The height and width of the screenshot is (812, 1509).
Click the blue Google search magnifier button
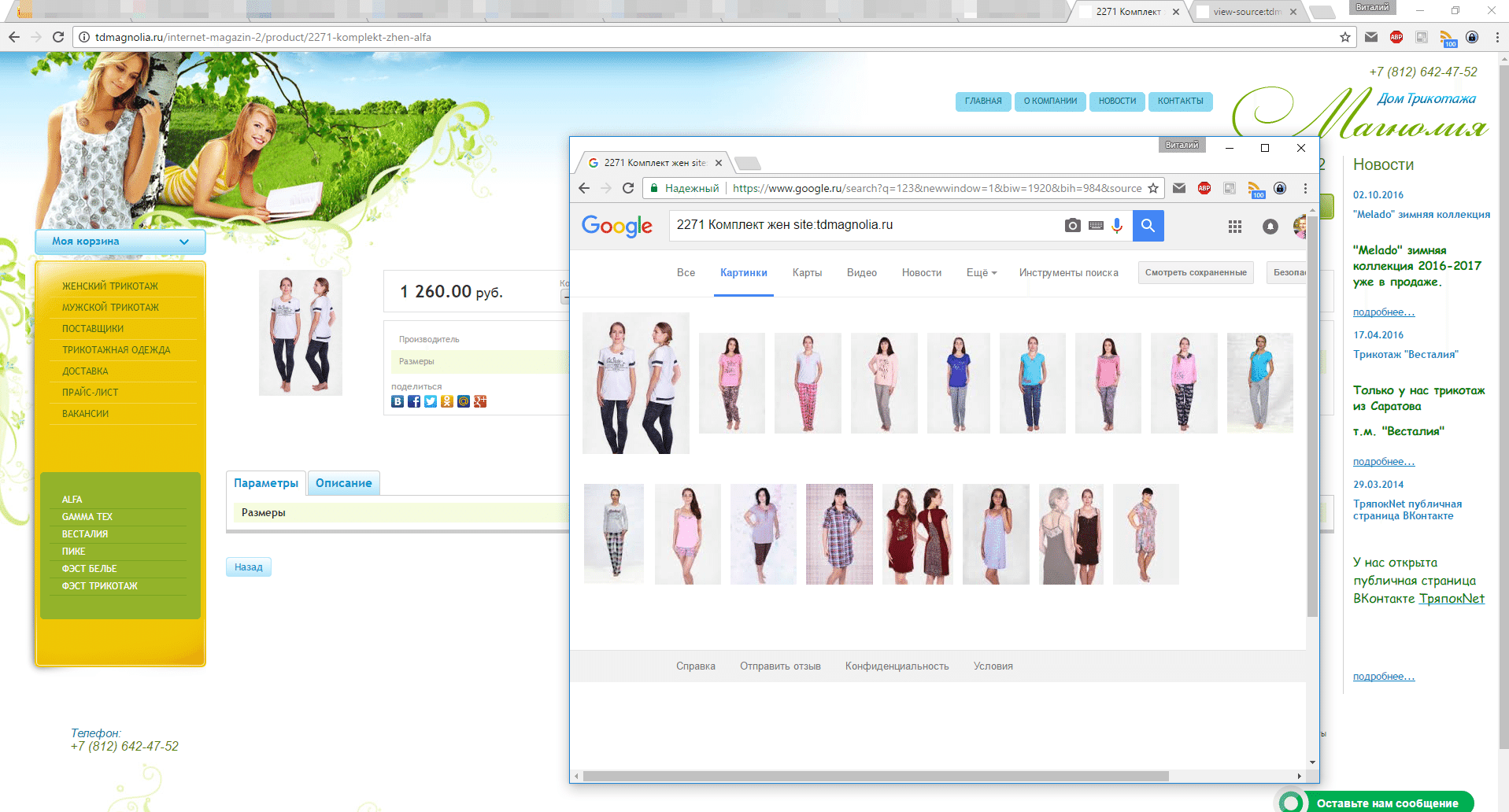1148,226
